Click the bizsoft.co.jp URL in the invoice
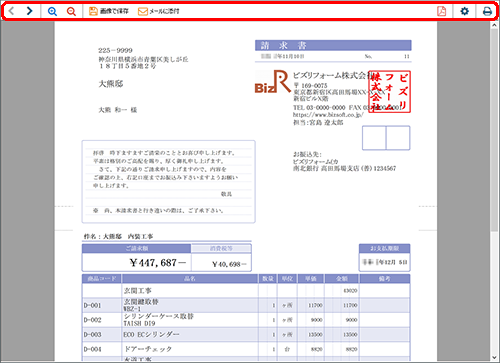 click(328, 115)
